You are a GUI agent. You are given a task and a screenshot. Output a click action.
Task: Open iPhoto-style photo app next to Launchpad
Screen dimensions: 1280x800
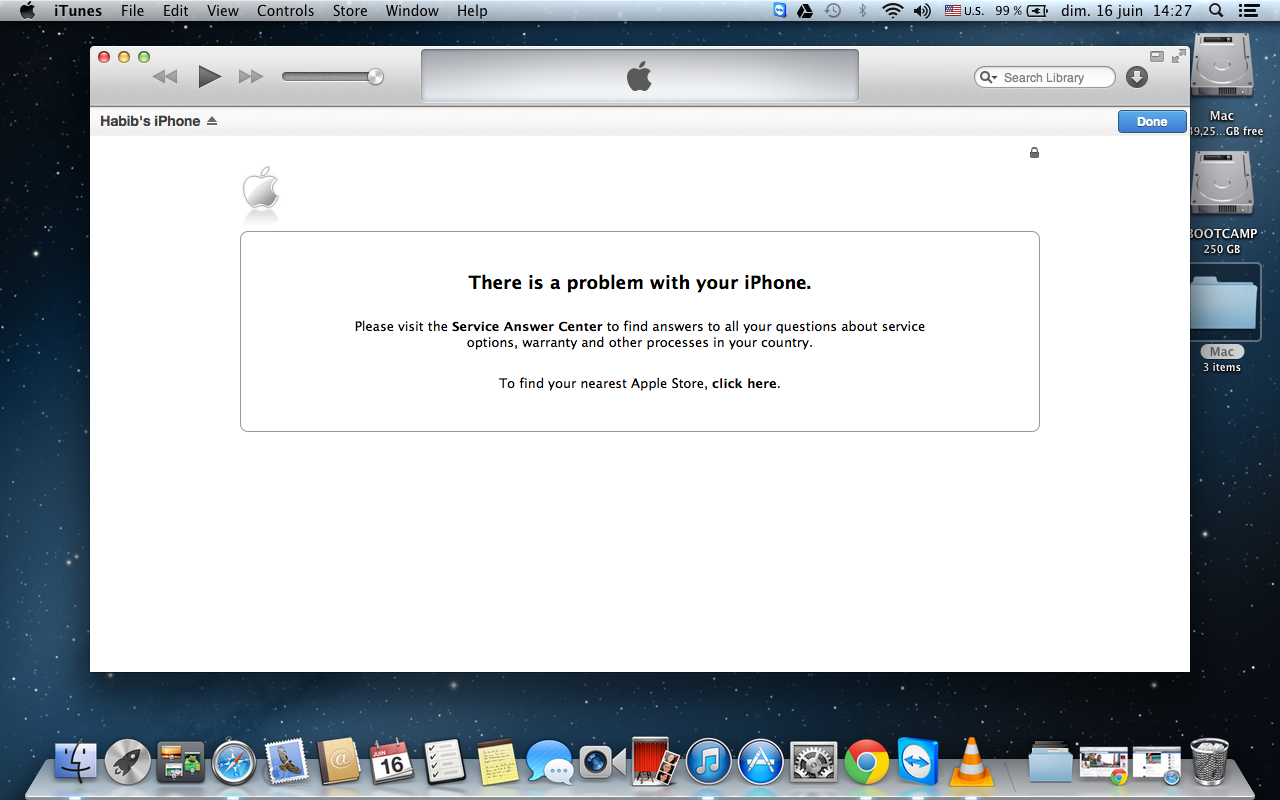pyautogui.click(x=181, y=763)
